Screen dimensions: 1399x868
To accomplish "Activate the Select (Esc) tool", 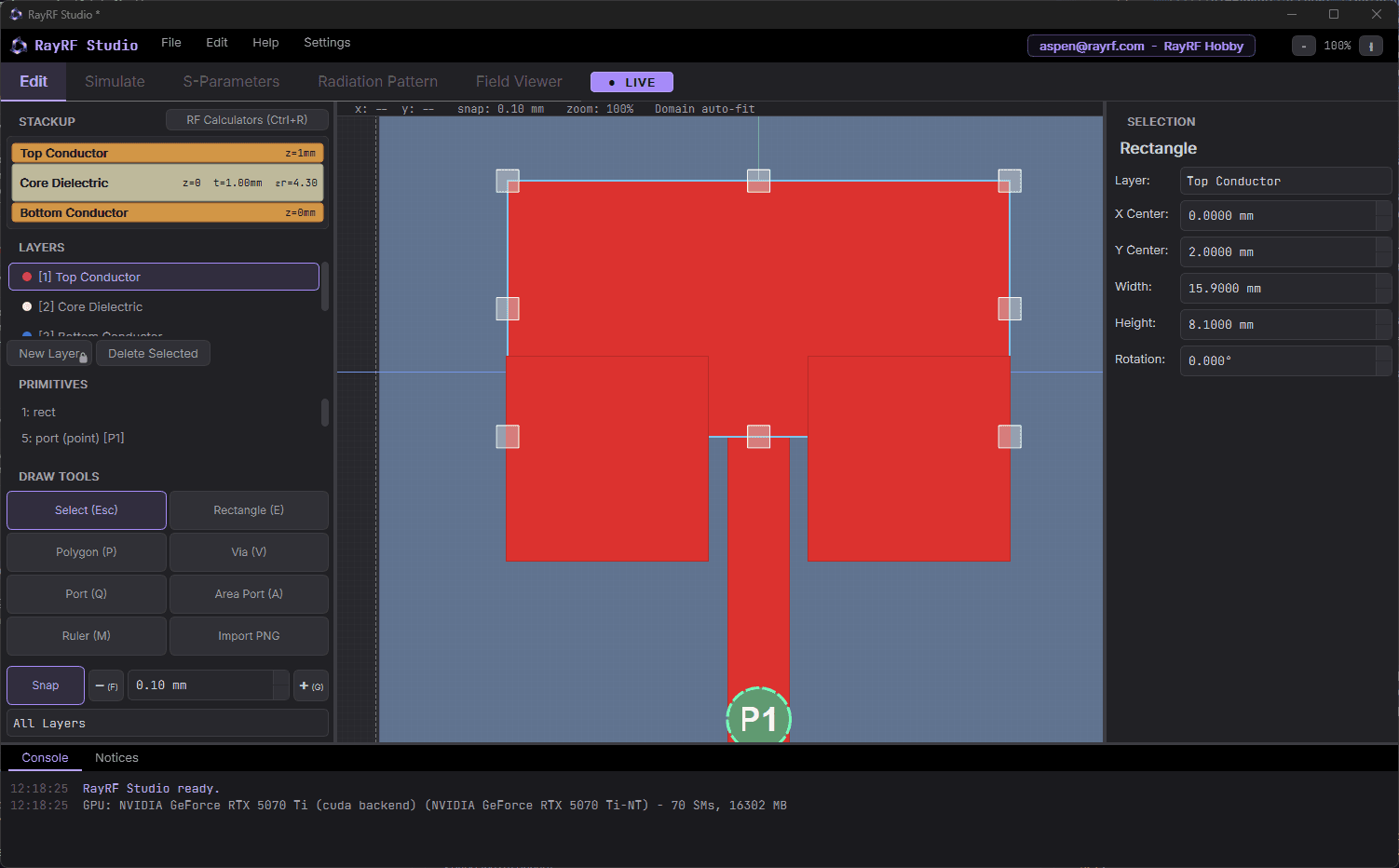I will point(87,510).
